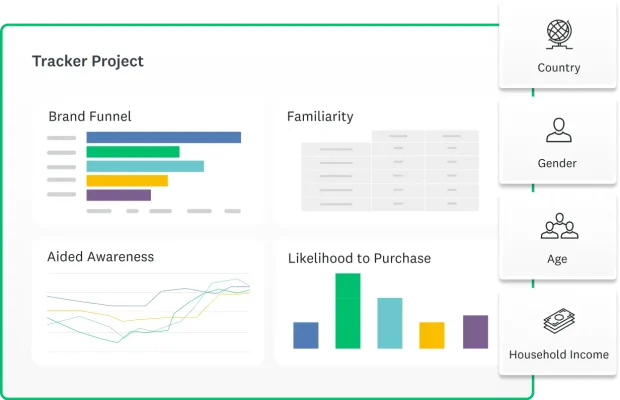Click the person icon on Gender card

pyautogui.click(x=558, y=130)
